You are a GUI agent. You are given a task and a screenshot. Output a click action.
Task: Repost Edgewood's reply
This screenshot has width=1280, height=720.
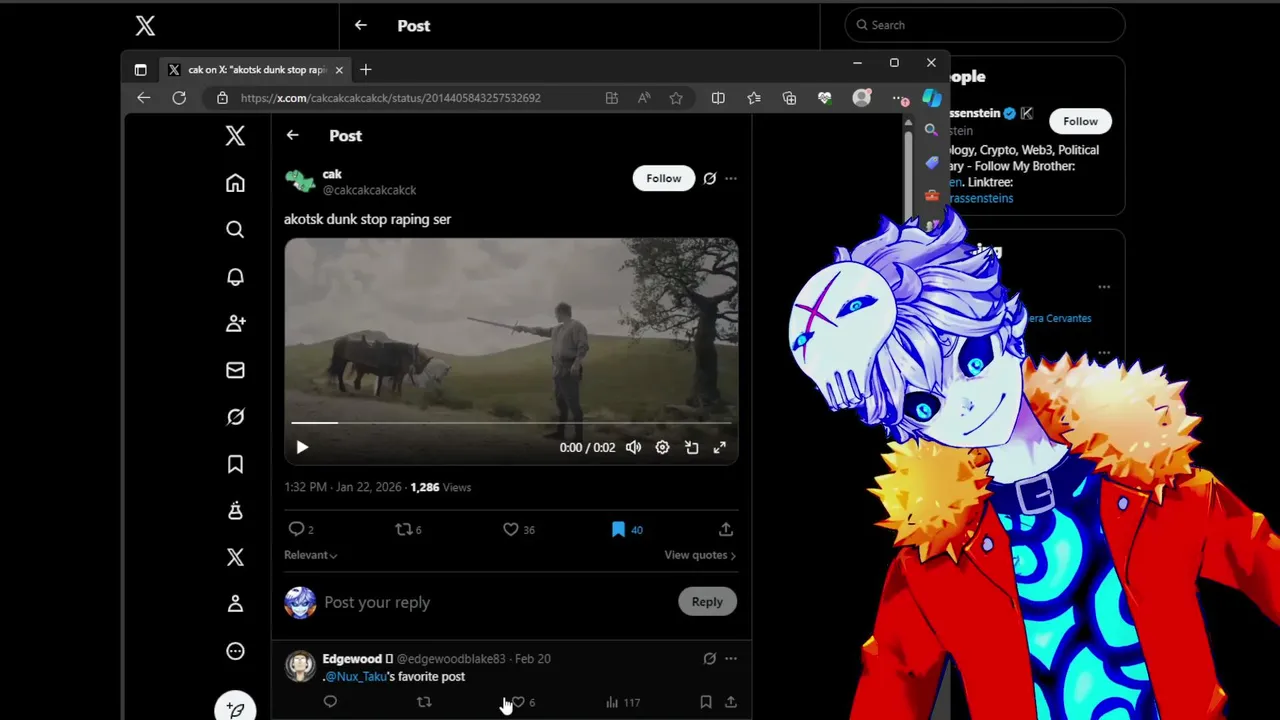click(x=424, y=702)
